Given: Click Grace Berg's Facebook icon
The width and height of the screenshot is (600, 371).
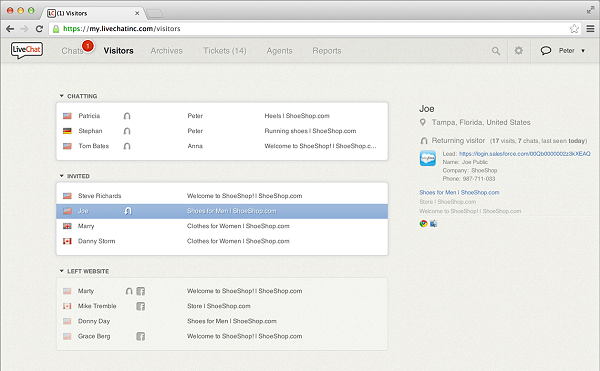Looking at the screenshot, I should (141, 336).
